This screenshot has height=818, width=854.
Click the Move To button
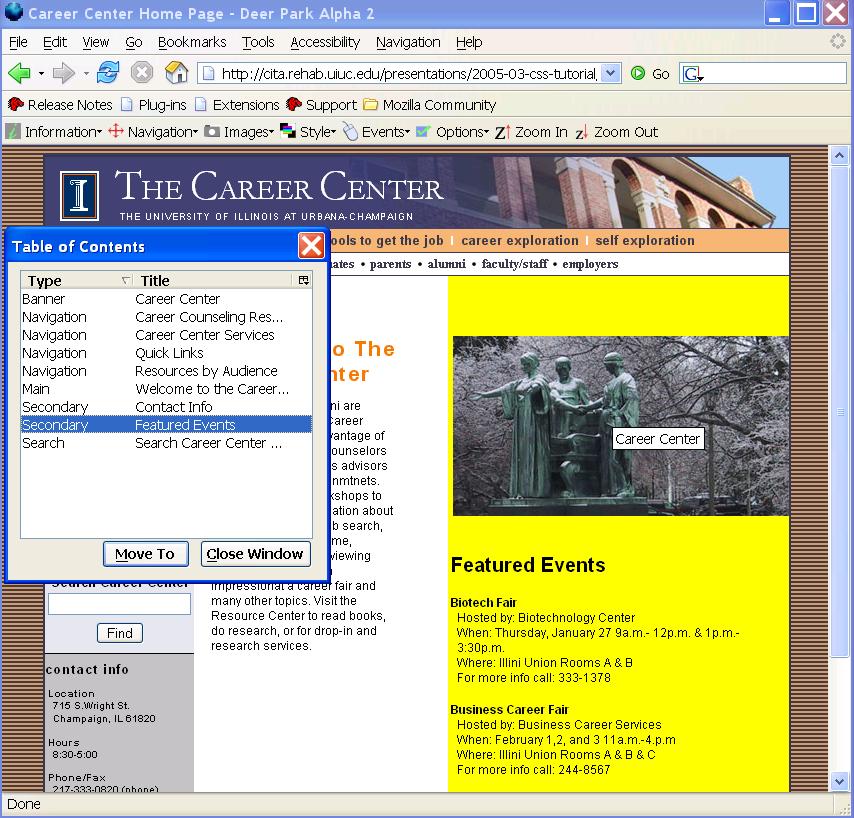pos(145,554)
